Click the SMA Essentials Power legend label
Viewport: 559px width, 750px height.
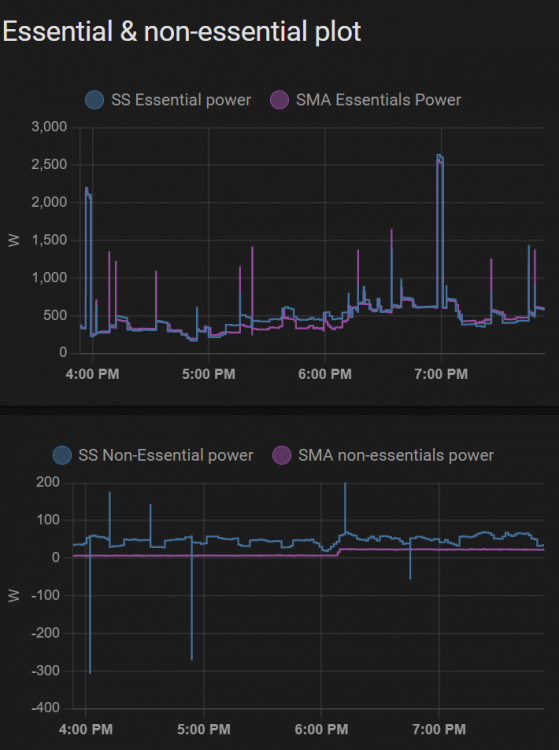[378, 100]
